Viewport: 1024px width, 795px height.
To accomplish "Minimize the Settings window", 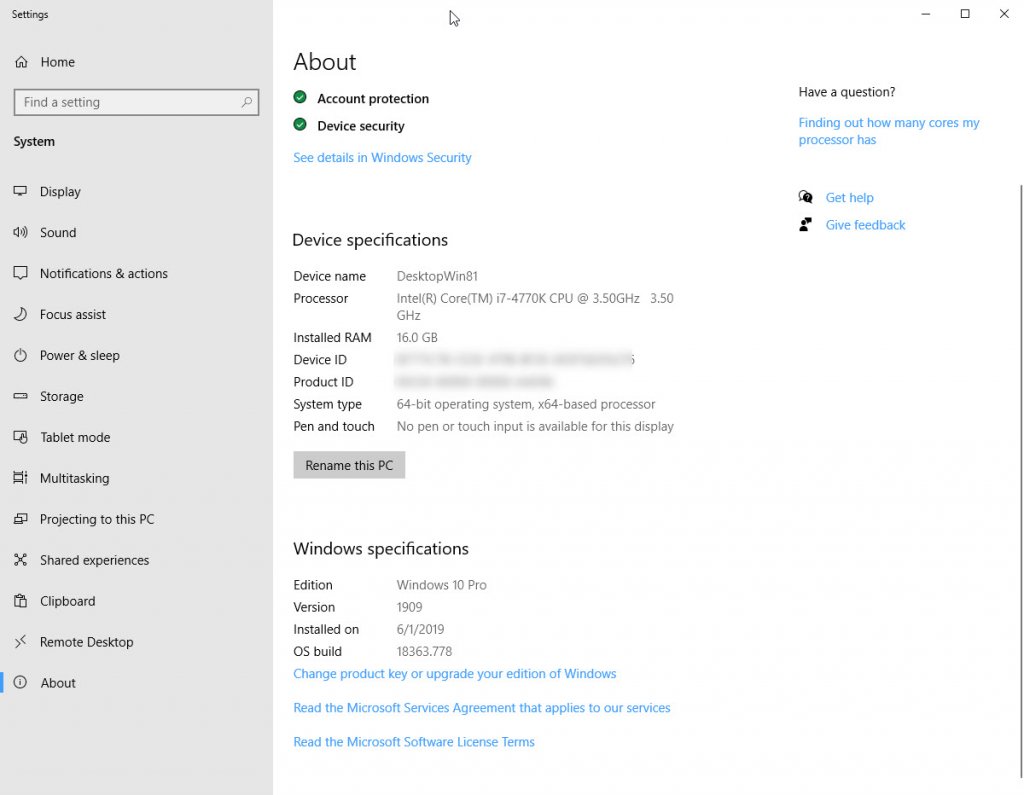I will 925,14.
